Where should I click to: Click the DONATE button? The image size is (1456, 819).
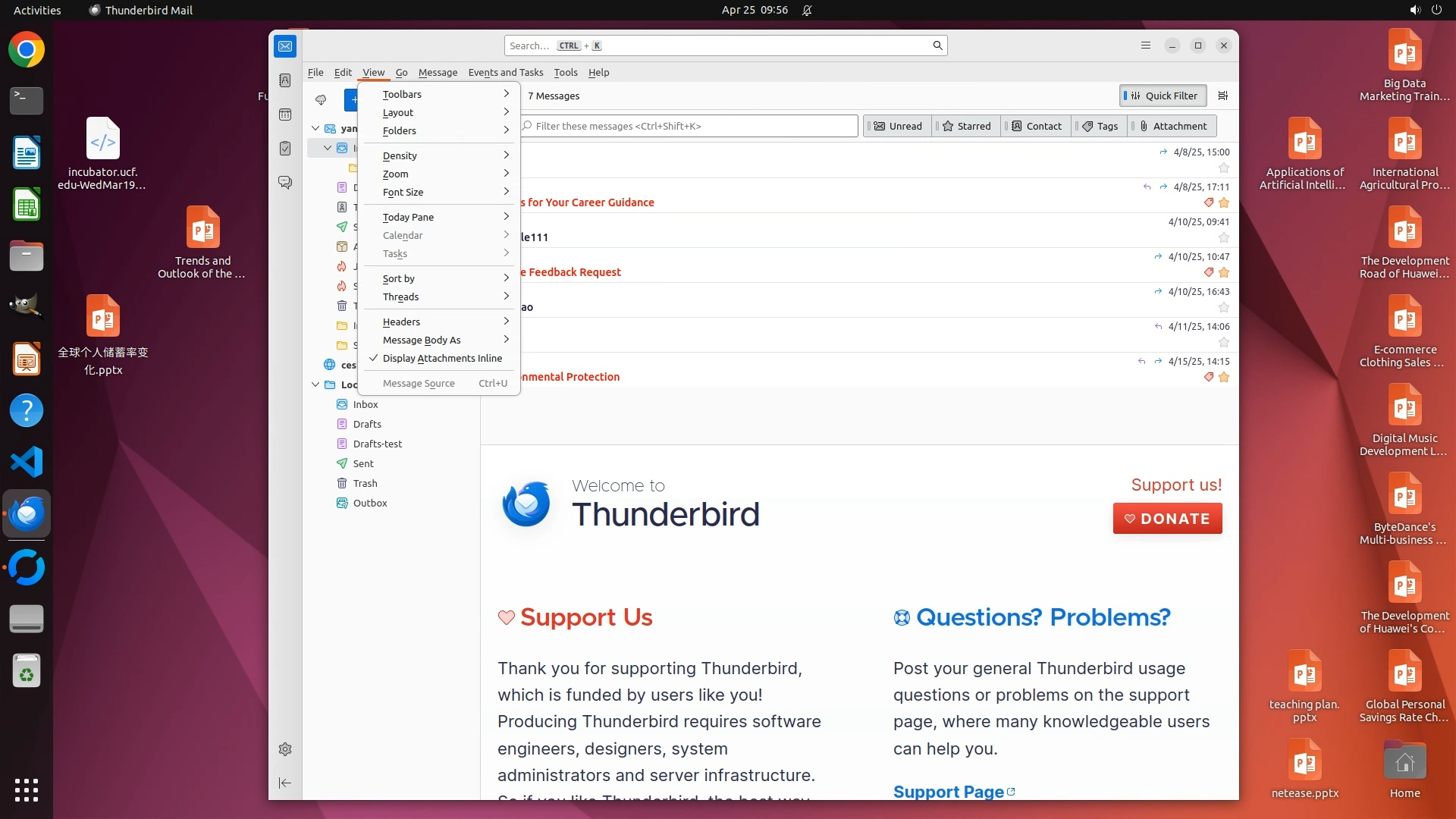pos(1167,519)
